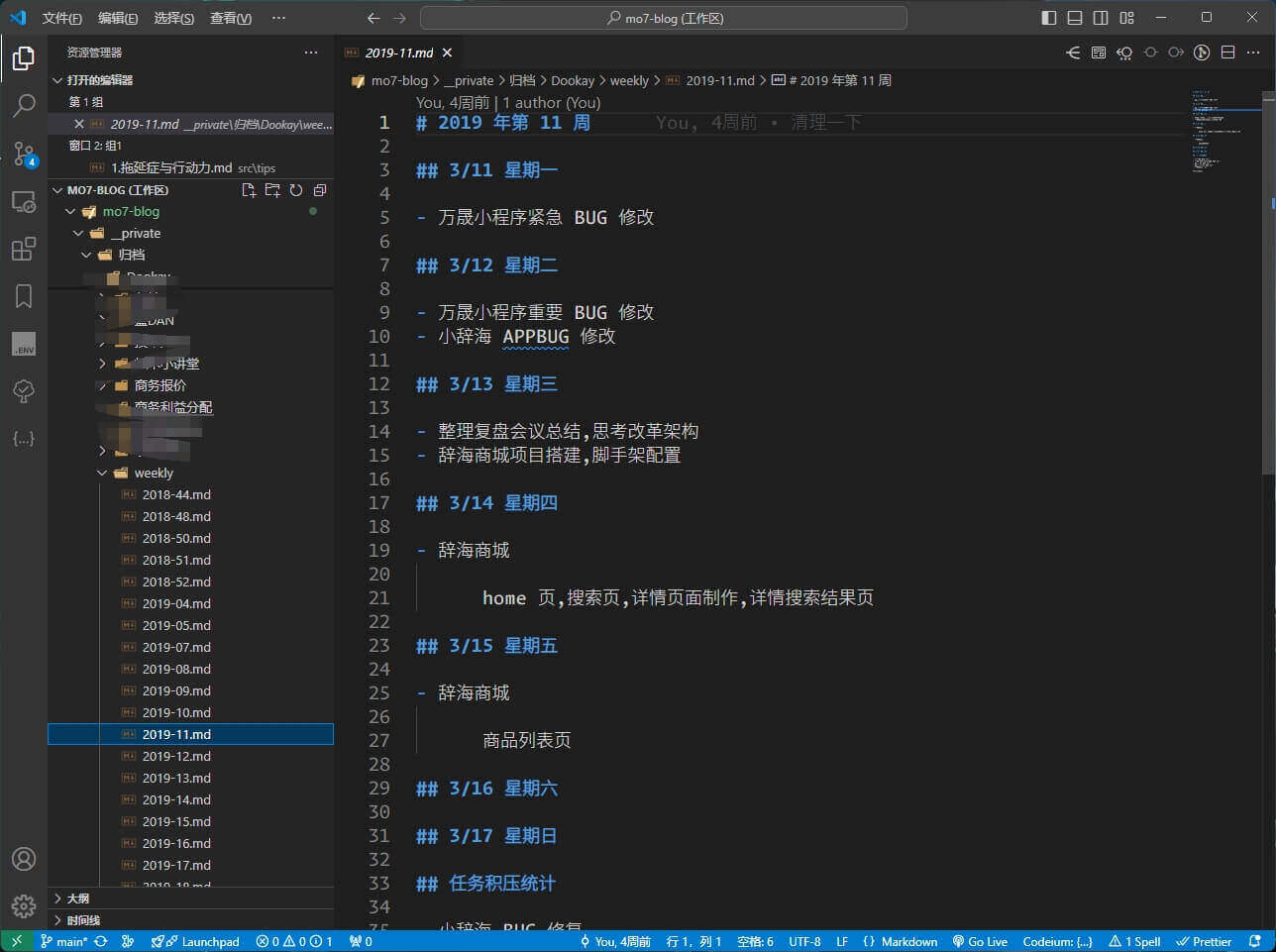Open the 查看(V) menu
Viewport: 1276px width, 952px height.
pyautogui.click(x=230, y=18)
